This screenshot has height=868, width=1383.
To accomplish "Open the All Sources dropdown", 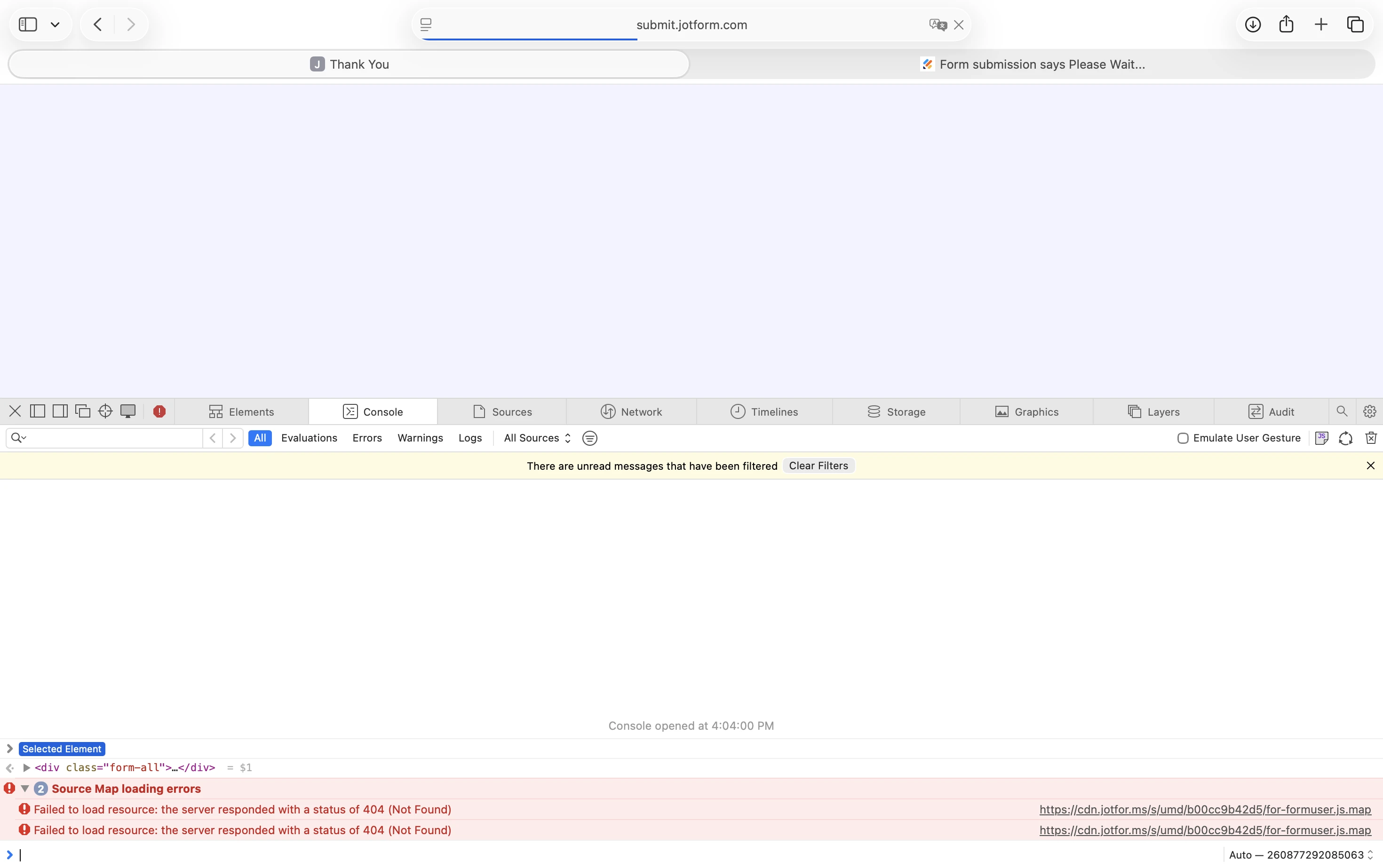I will click(x=537, y=438).
